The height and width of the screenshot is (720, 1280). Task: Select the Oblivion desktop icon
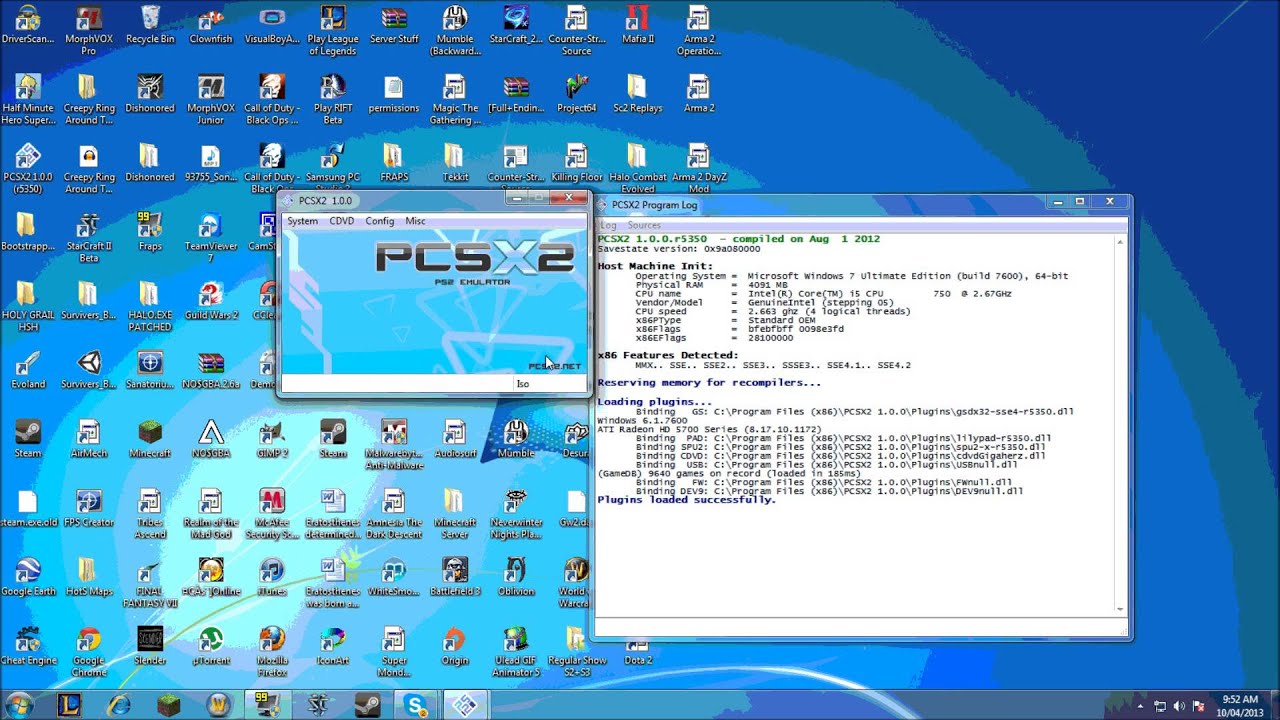pos(516,576)
